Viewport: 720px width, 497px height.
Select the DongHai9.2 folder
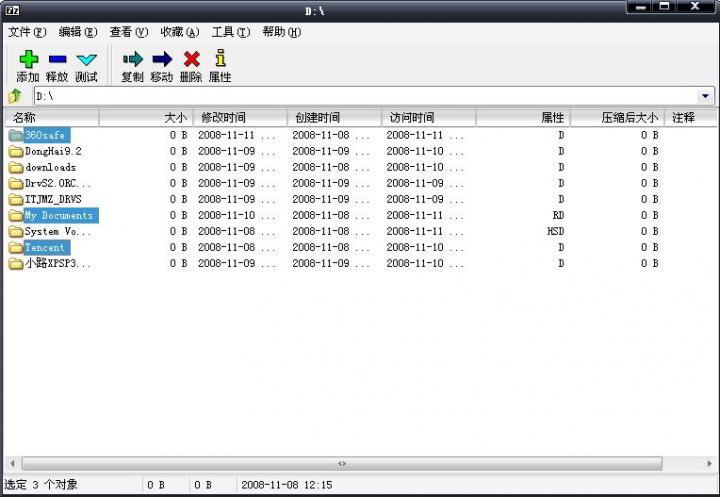coord(52,151)
